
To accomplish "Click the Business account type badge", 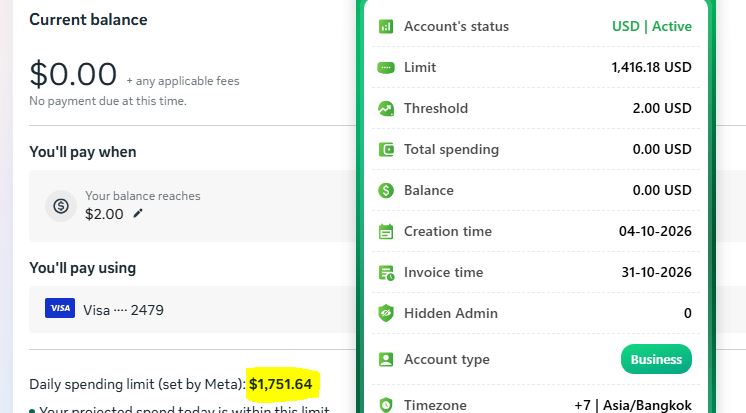I will click(656, 359).
